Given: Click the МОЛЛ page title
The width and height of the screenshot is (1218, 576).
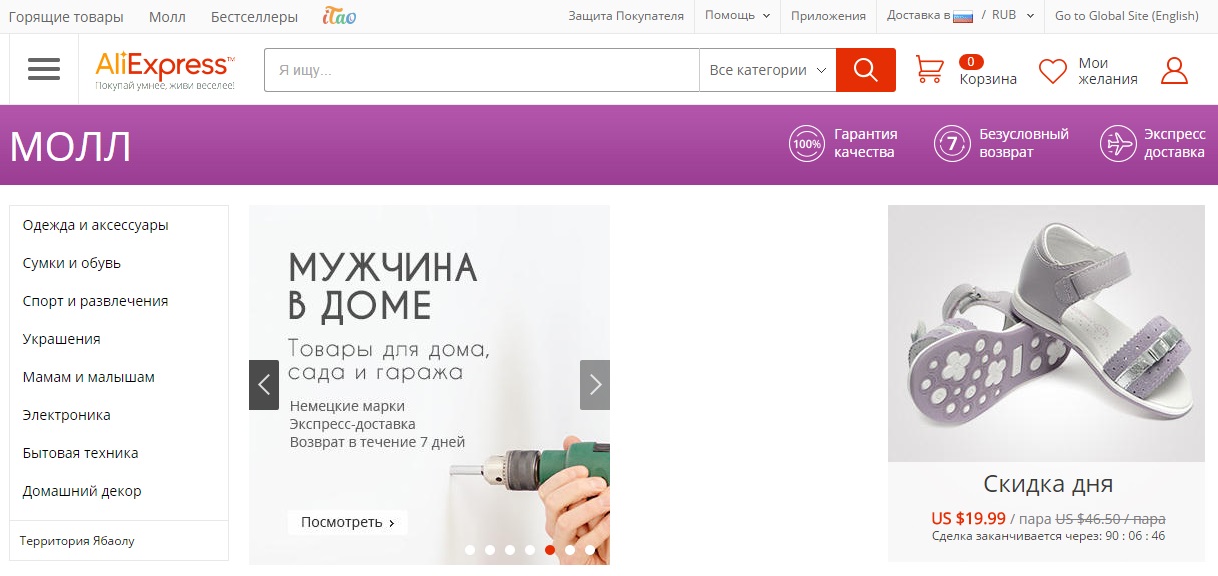Looking at the screenshot, I should (x=71, y=147).
